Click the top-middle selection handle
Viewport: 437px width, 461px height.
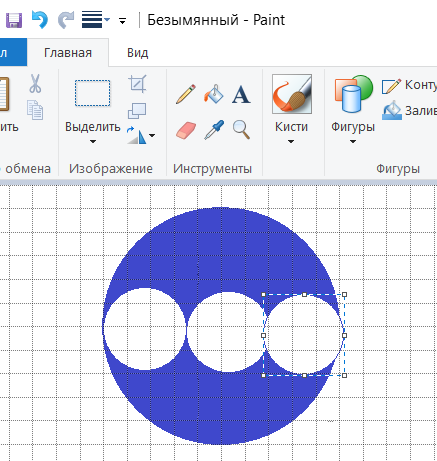[304, 295]
